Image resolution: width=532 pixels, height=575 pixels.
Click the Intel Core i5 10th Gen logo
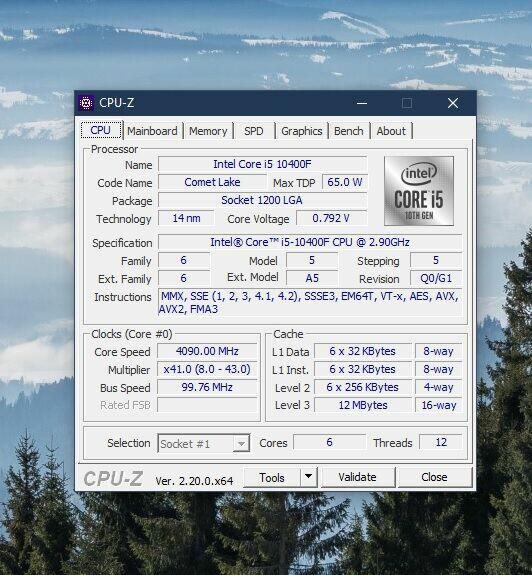[419, 191]
